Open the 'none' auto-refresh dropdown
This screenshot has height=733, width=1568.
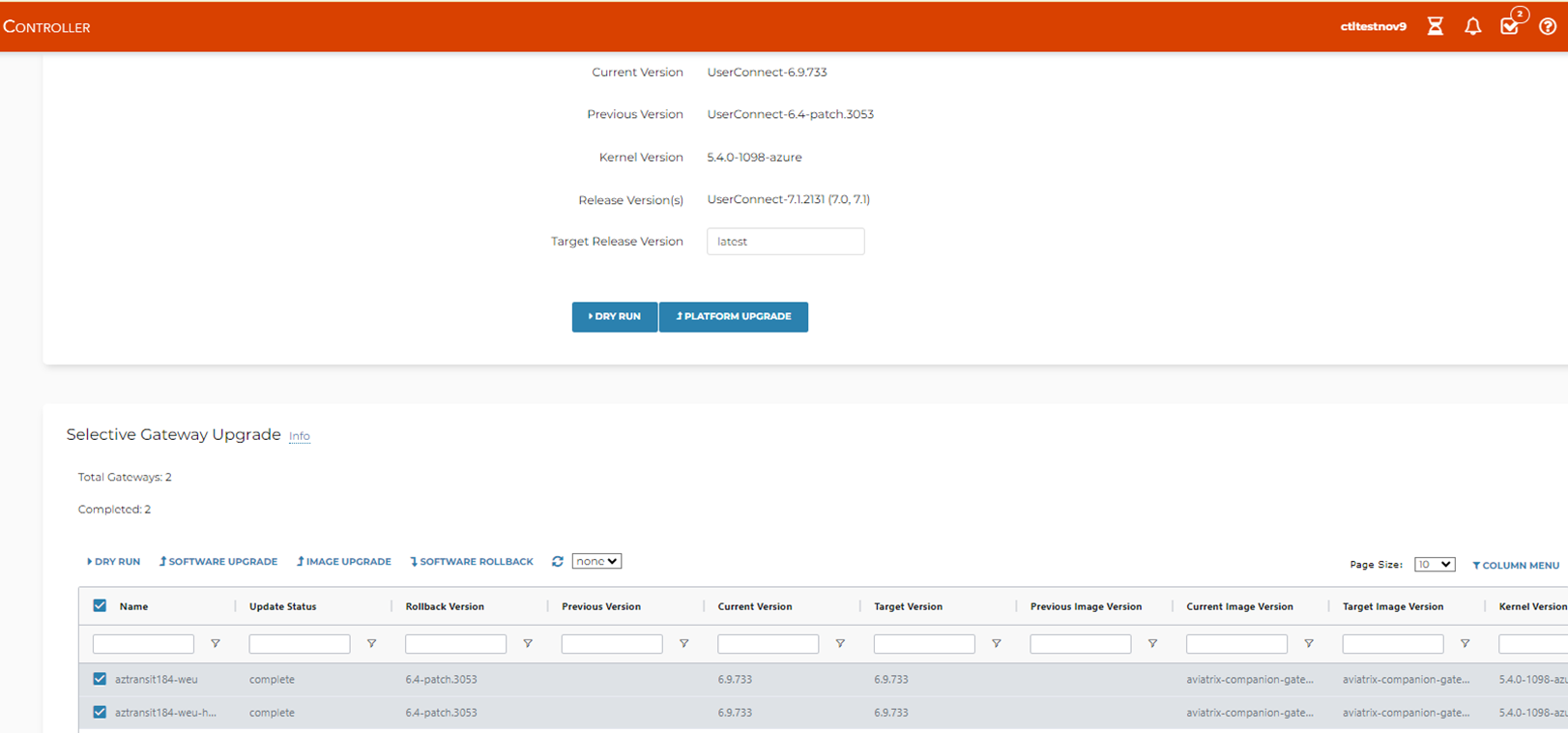[x=596, y=561]
